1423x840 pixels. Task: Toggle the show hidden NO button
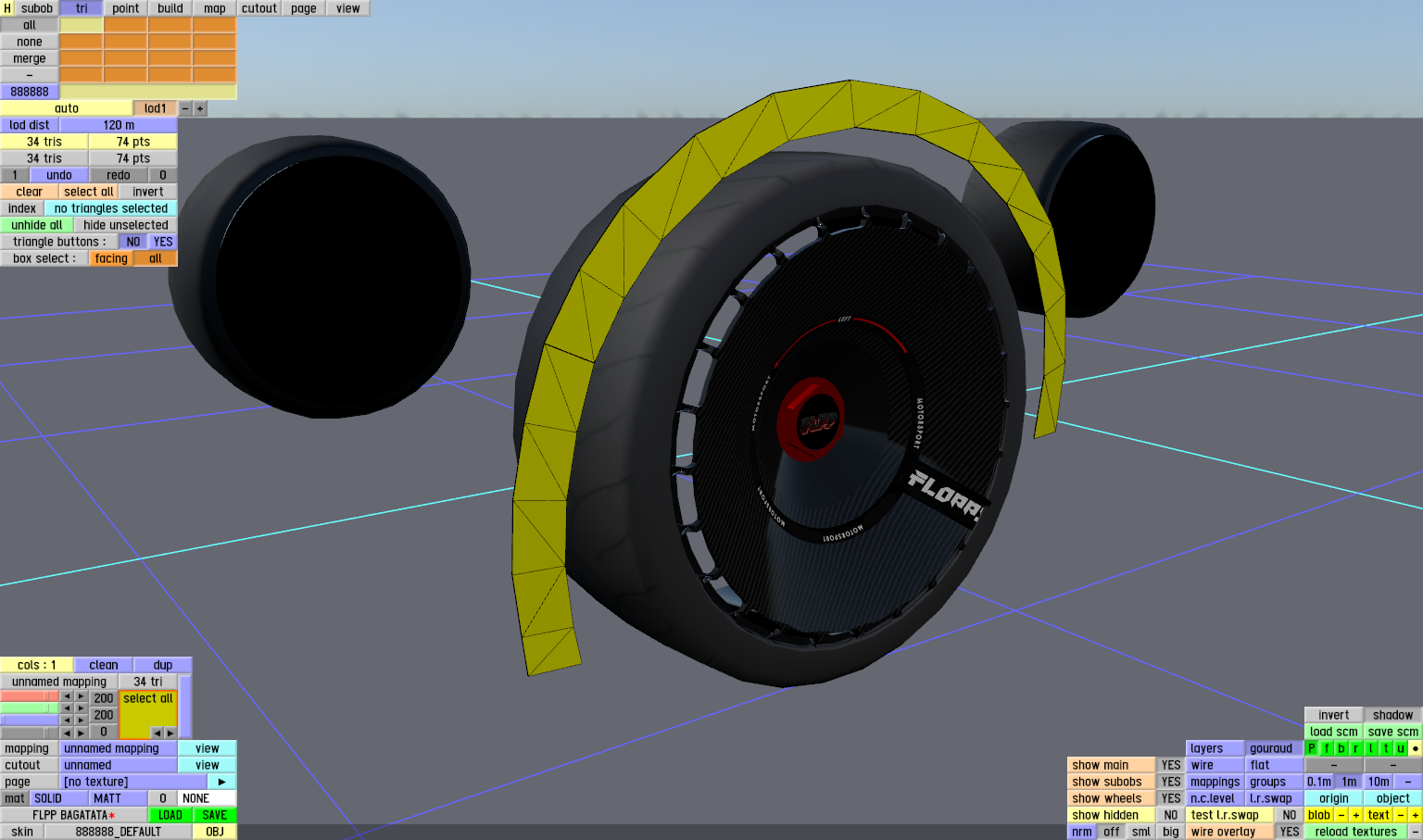[1171, 815]
